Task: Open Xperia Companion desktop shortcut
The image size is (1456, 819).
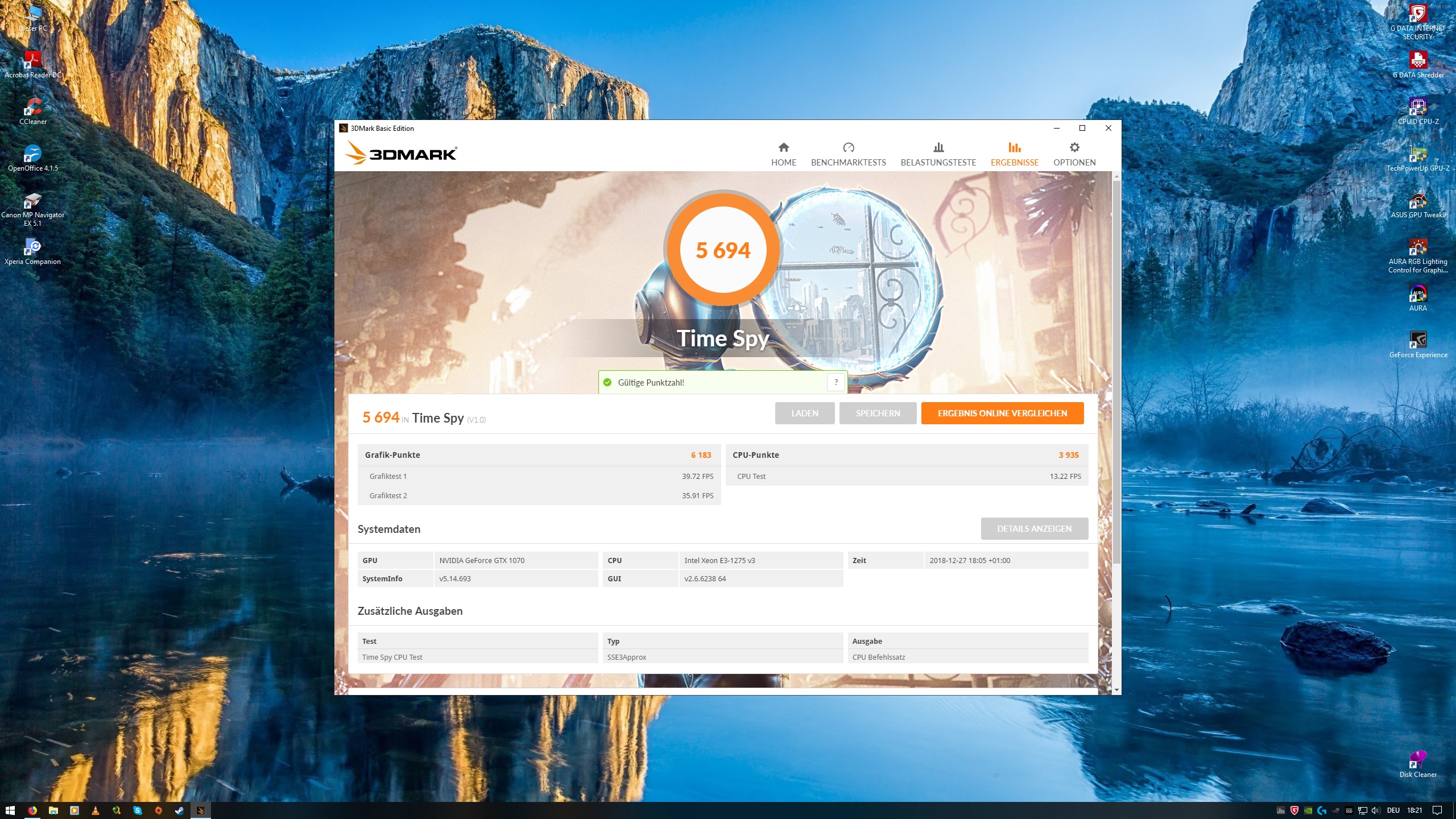Action: tap(33, 251)
